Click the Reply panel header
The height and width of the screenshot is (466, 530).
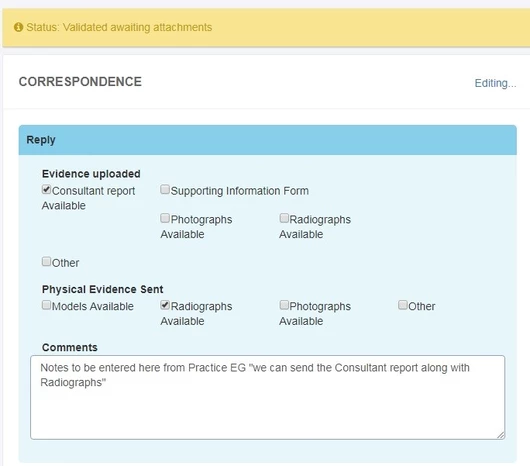point(268,140)
